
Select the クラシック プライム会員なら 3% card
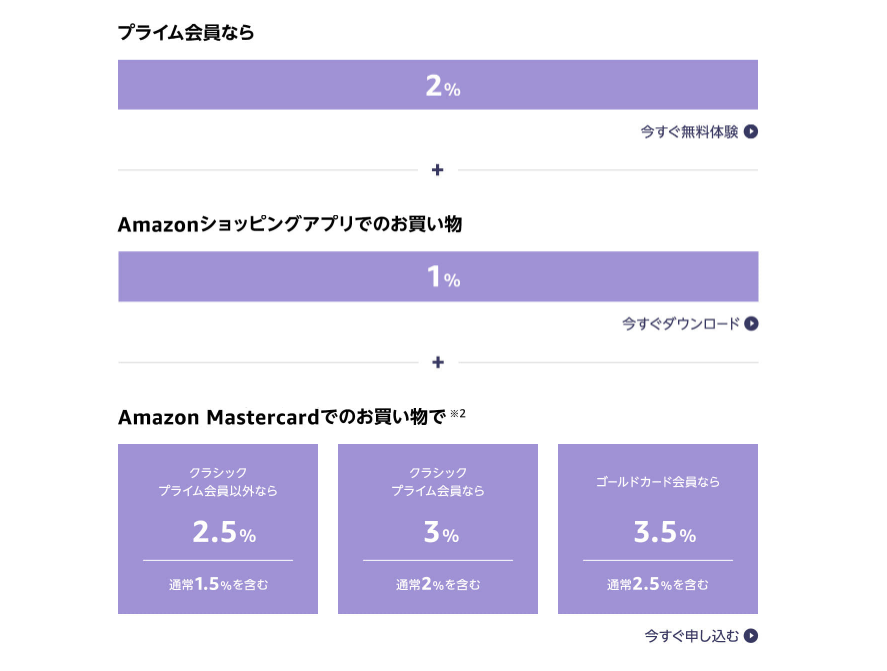438,529
